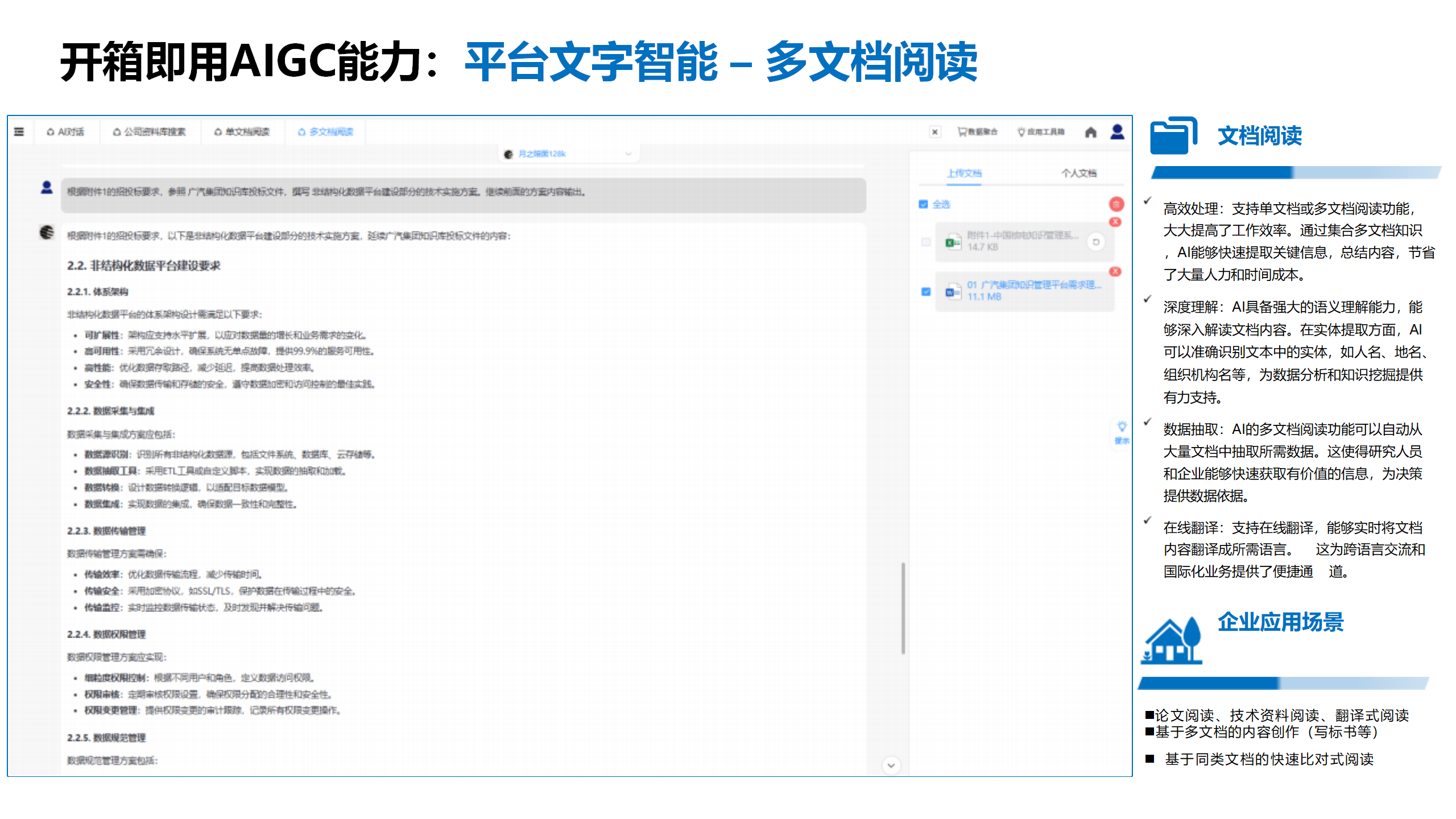
Task: Check the 附件1 Excel file checkbox
Action: click(x=926, y=242)
